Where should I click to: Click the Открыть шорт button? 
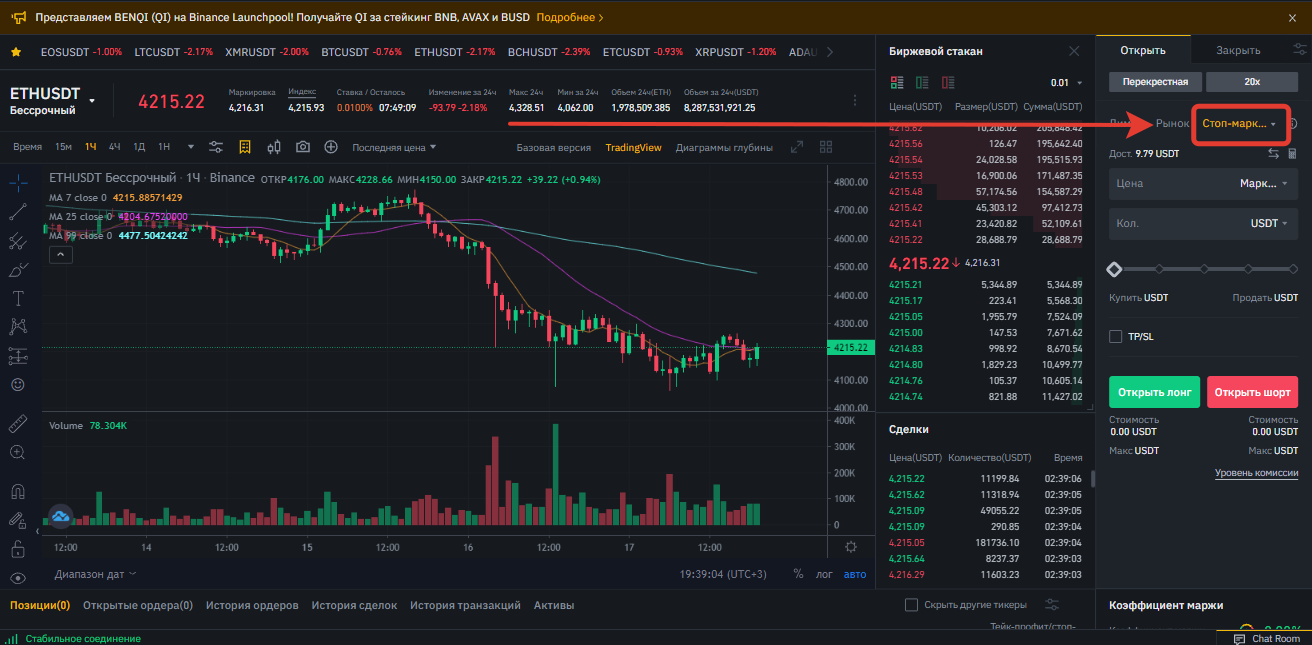coord(1253,392)
